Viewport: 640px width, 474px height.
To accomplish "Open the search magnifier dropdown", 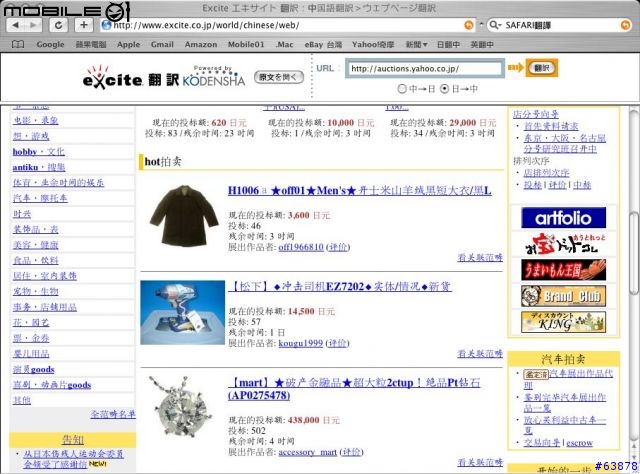I will pos(495,25).
